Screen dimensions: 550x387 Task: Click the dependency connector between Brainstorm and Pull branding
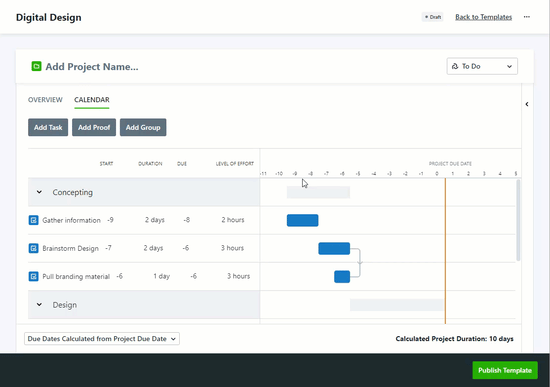point(357,262)
